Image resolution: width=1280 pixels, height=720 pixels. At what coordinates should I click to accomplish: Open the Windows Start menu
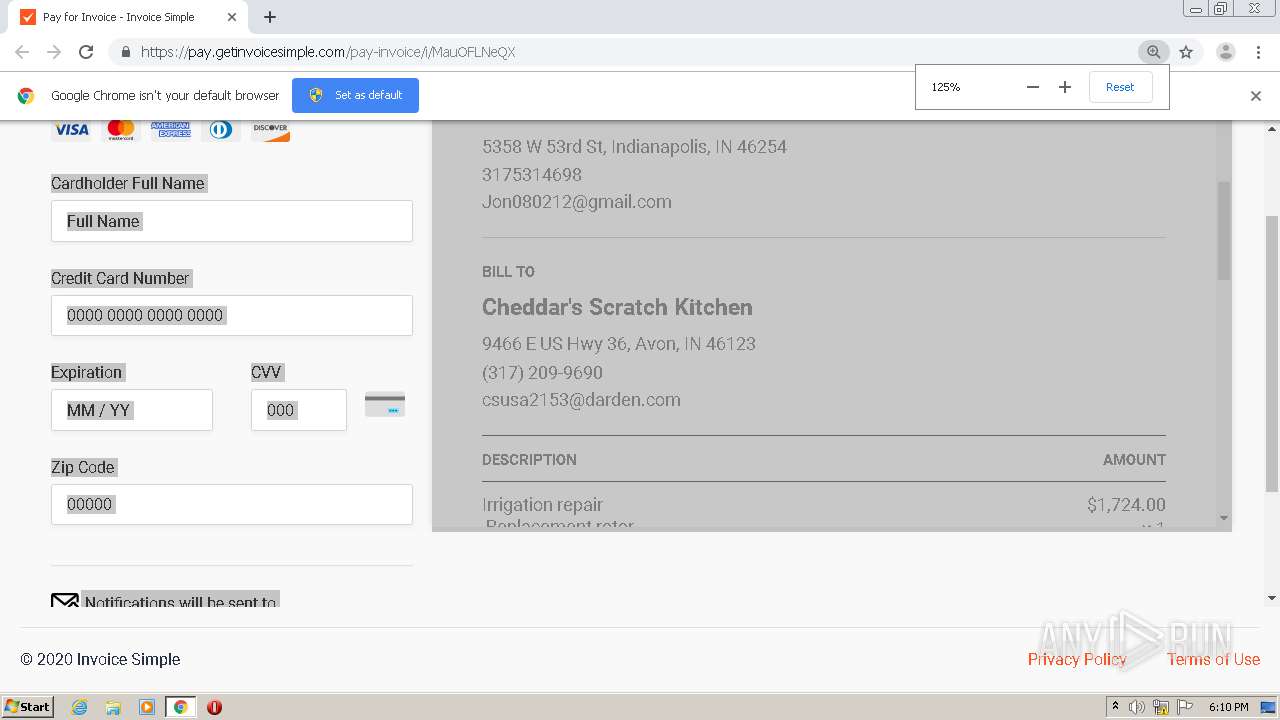coord(28,707)
